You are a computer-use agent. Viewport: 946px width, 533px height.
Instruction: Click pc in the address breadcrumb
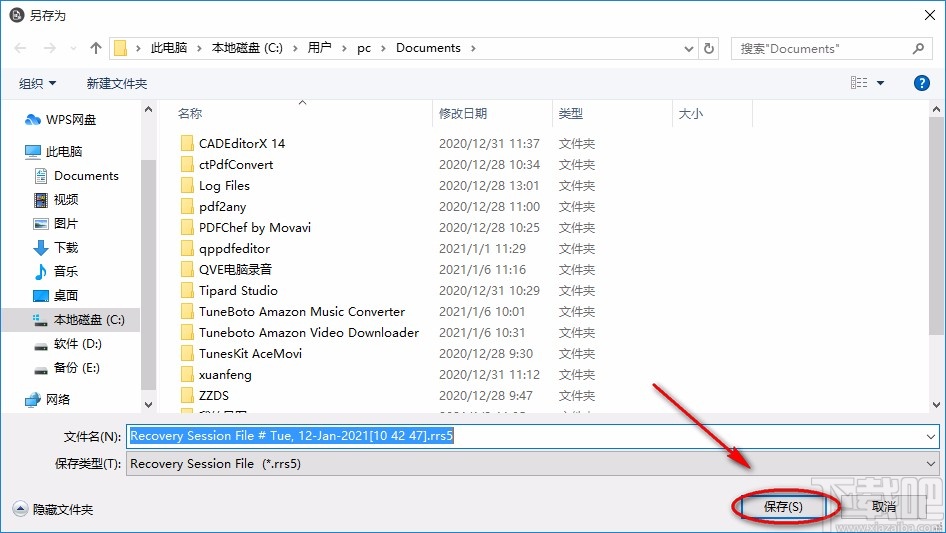point(364,48)
